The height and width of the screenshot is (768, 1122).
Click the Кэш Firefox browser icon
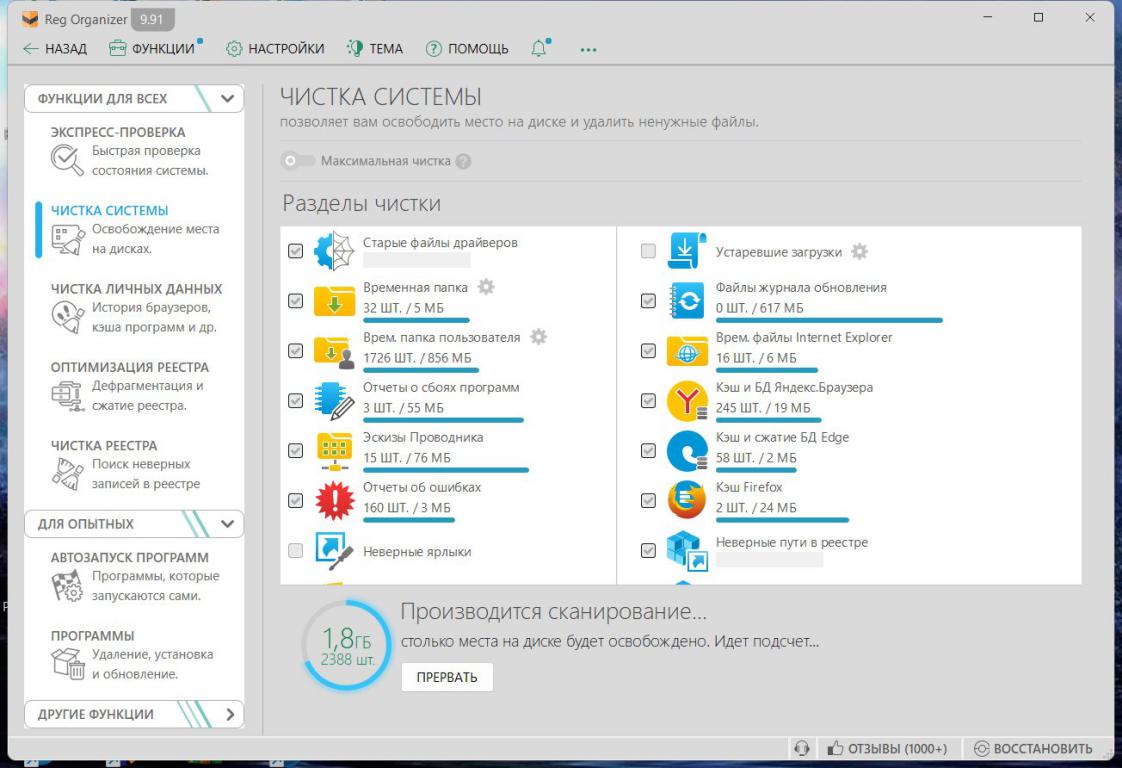coord(687,499)
